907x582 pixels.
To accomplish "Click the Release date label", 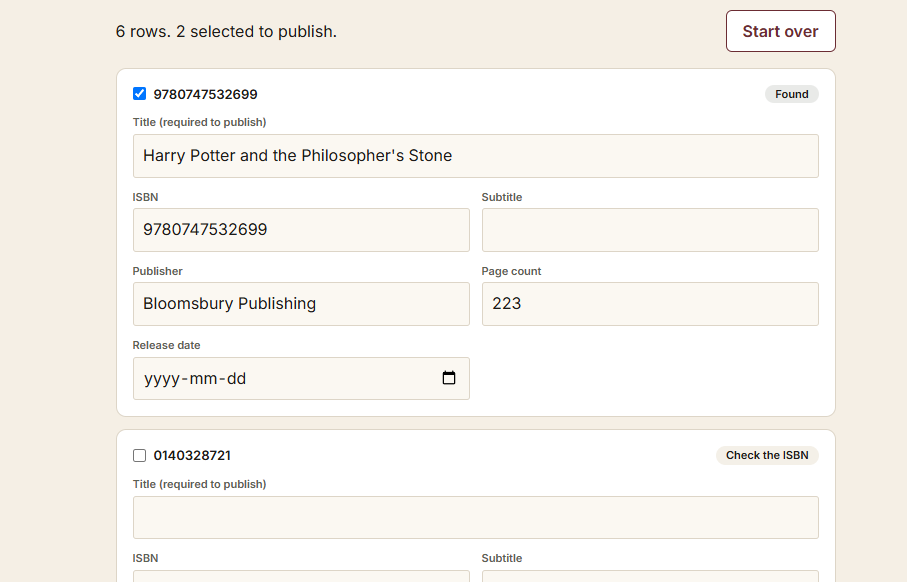I will click(167, 345).
